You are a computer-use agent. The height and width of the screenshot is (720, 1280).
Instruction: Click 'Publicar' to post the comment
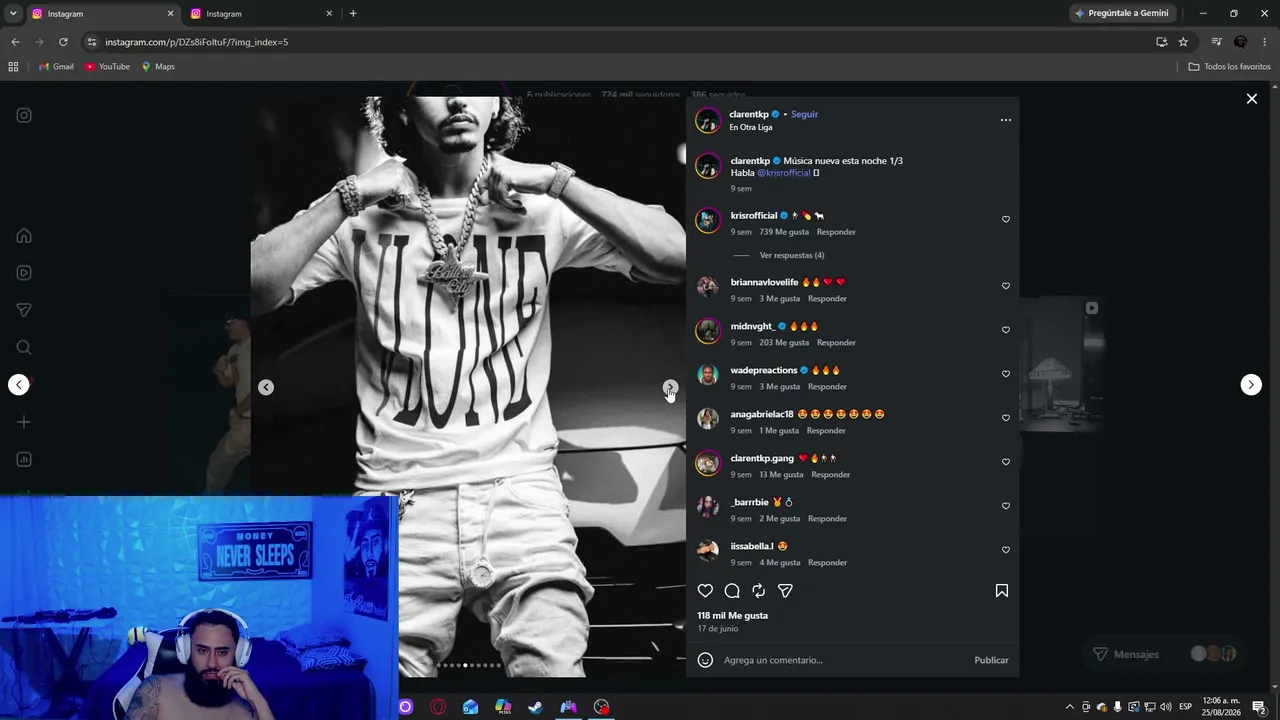[991, 660]
